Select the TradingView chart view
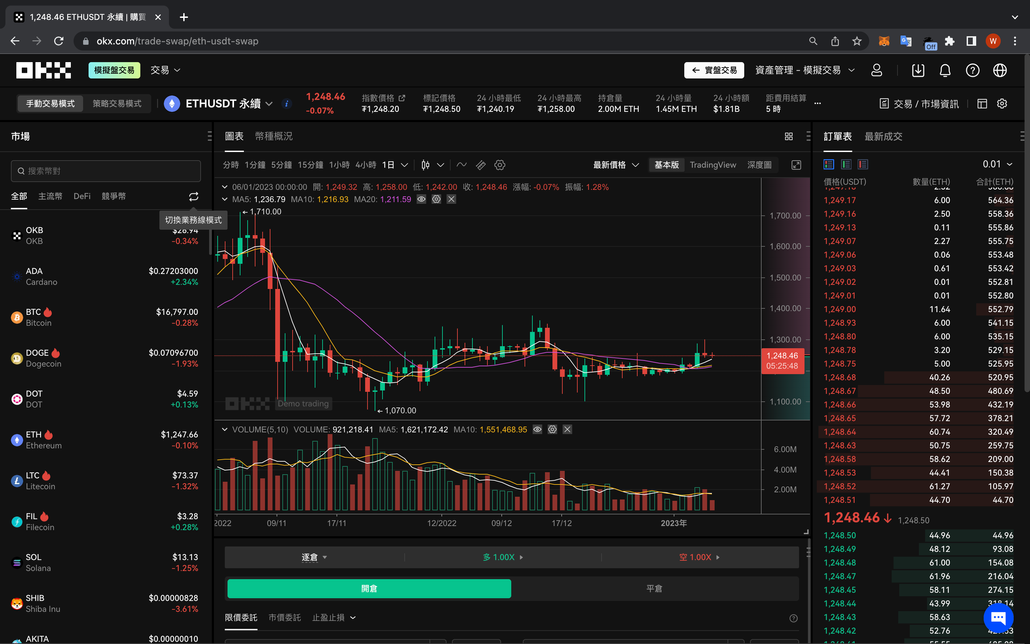Screen dimensions: 1030x644 click(713, 165)
